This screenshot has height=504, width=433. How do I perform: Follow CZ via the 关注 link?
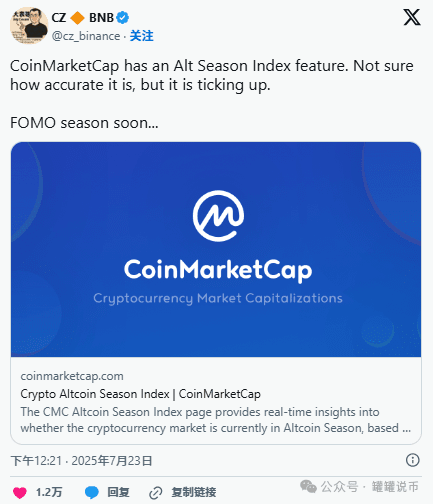(141, 36)
